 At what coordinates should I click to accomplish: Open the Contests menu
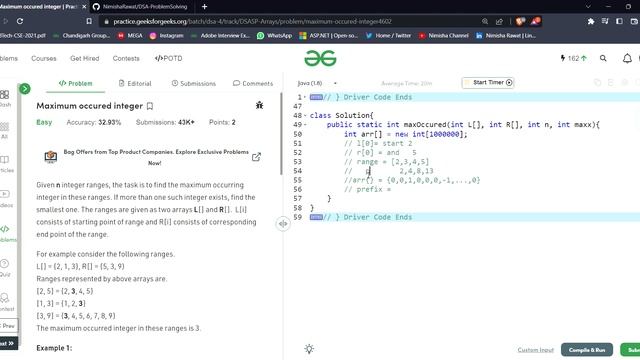[126, 58]
